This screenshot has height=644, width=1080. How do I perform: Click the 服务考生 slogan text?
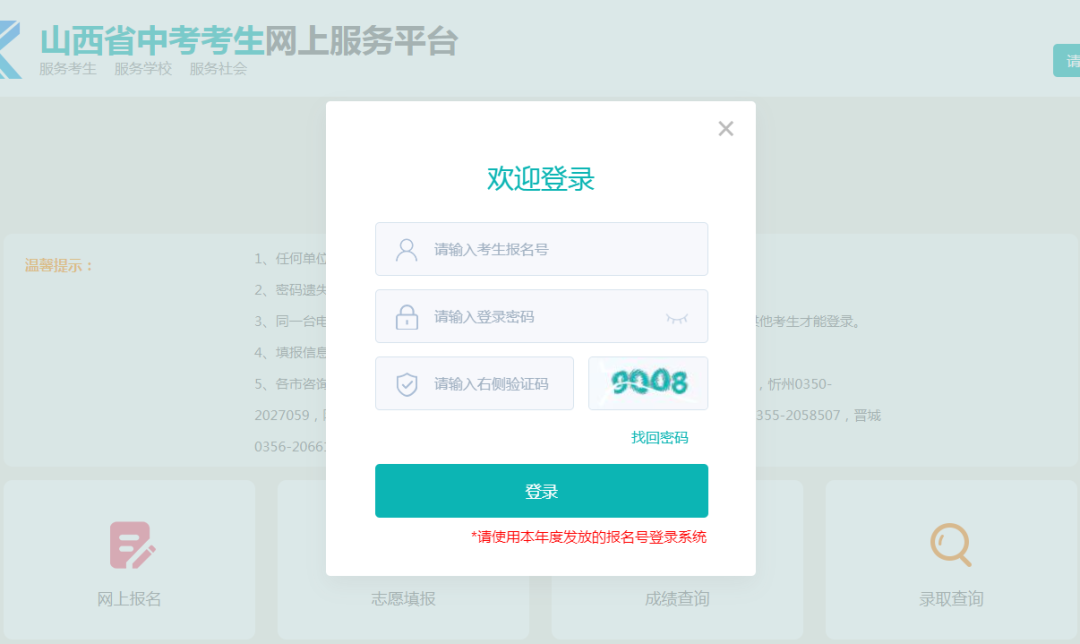coord(68,69)
